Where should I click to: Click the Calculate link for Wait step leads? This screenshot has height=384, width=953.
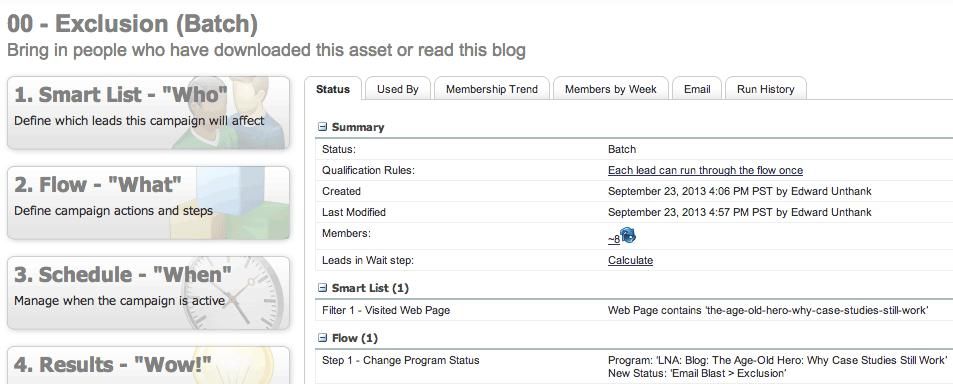pyautogui.click(x=630, y=260)
